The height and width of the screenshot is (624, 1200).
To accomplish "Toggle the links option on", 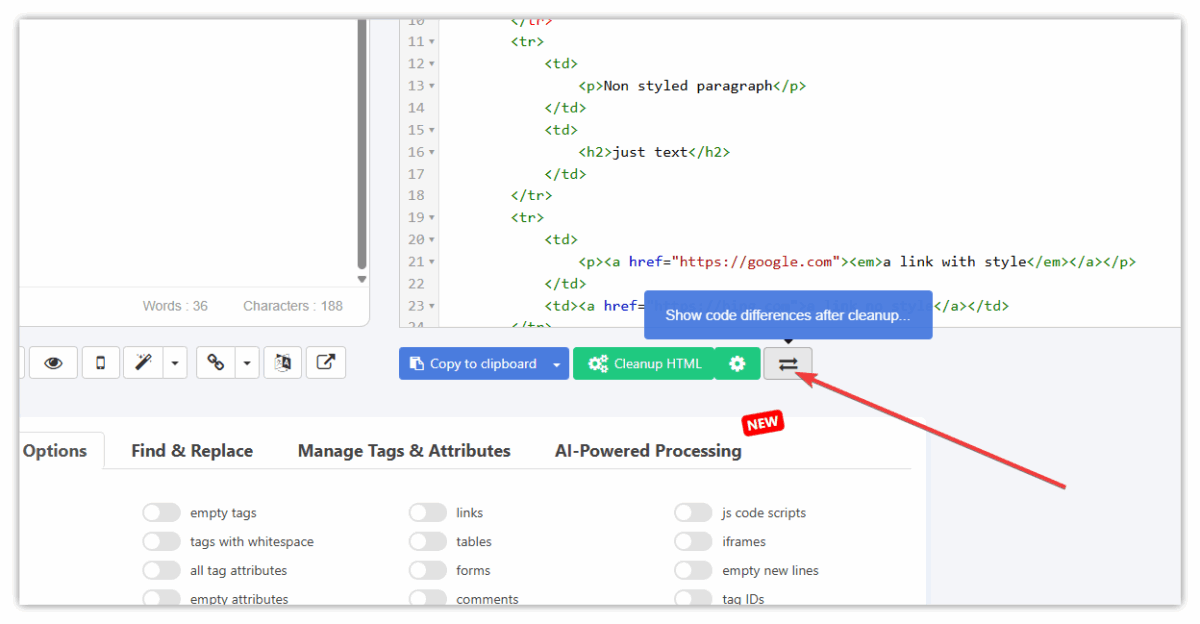I will pos(427,513).
